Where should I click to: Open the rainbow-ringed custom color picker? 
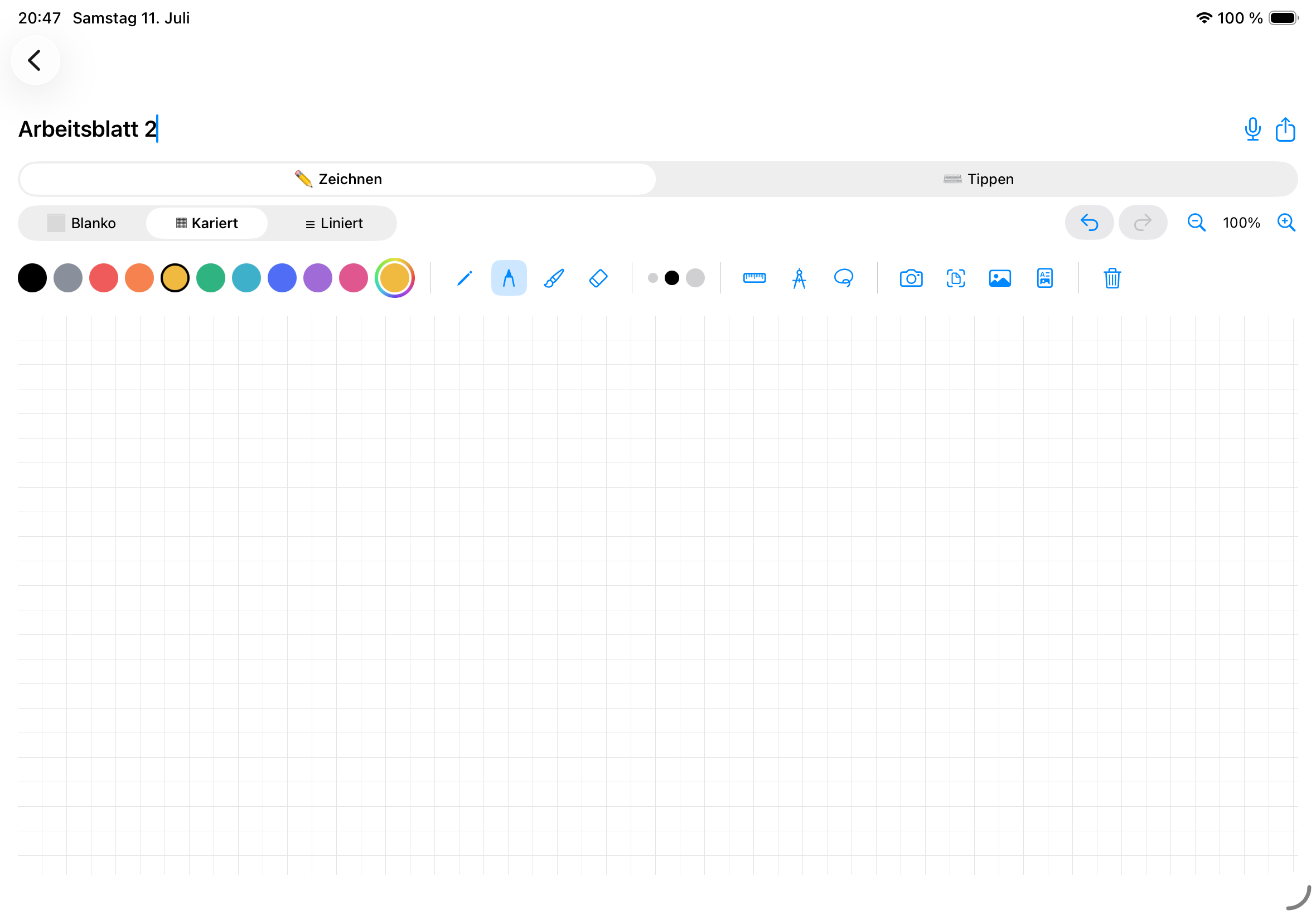pyautogui.click(x=395, y=278)
